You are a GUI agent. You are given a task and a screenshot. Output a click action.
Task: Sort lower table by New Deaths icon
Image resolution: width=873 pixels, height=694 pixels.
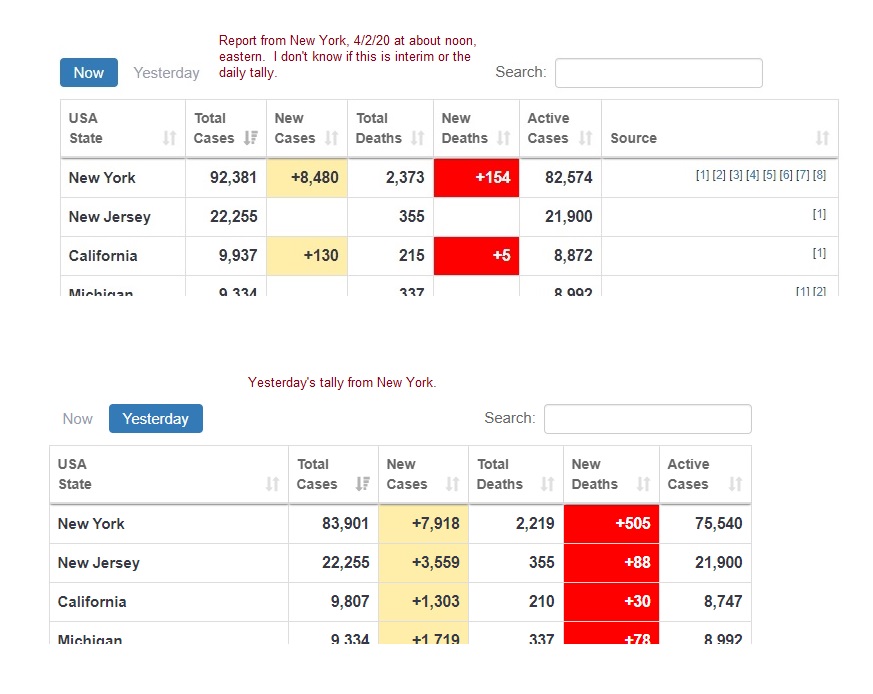pyautogui.click(x=643, y=483)
